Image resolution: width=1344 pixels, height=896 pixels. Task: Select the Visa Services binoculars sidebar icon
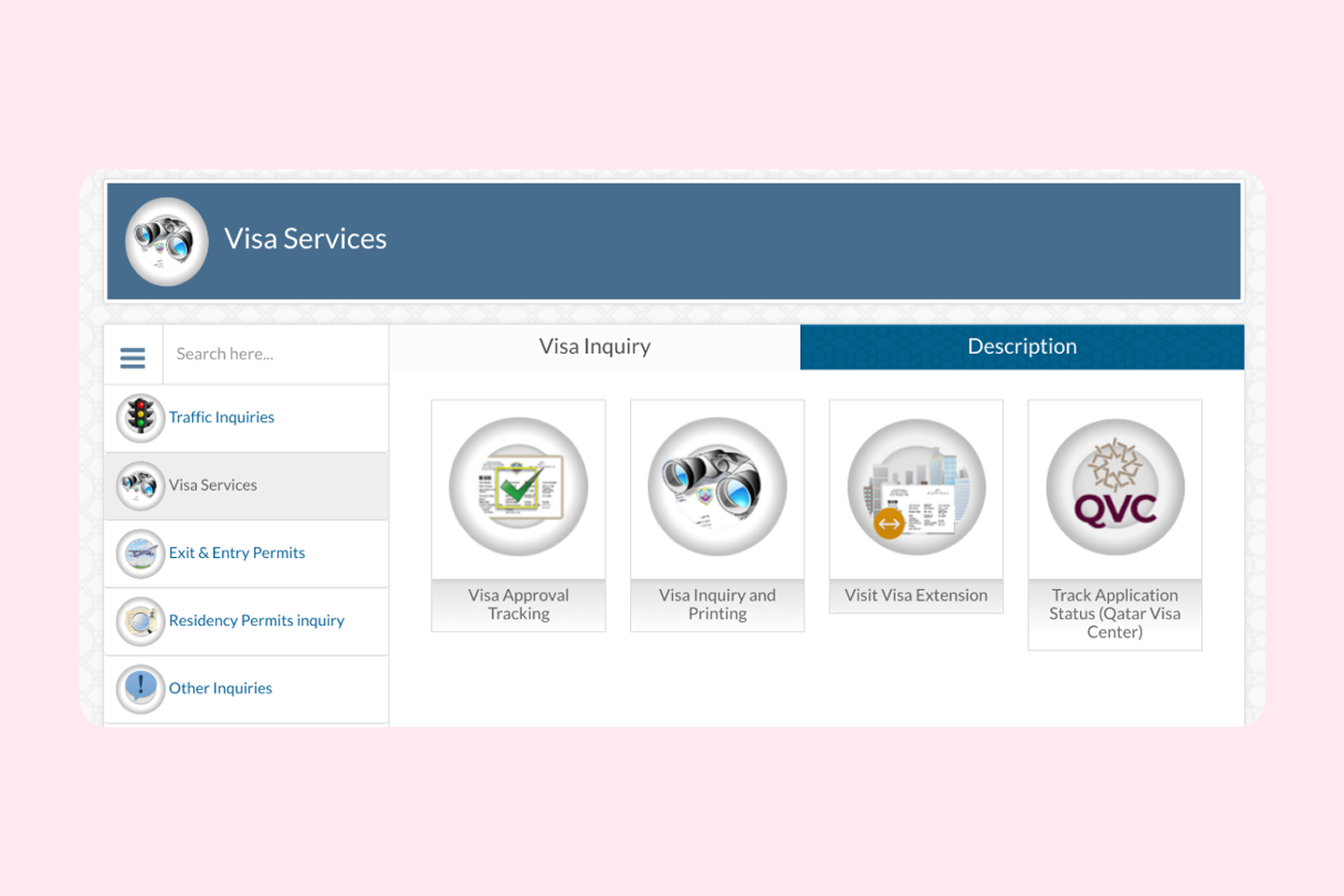click(141, 486)
